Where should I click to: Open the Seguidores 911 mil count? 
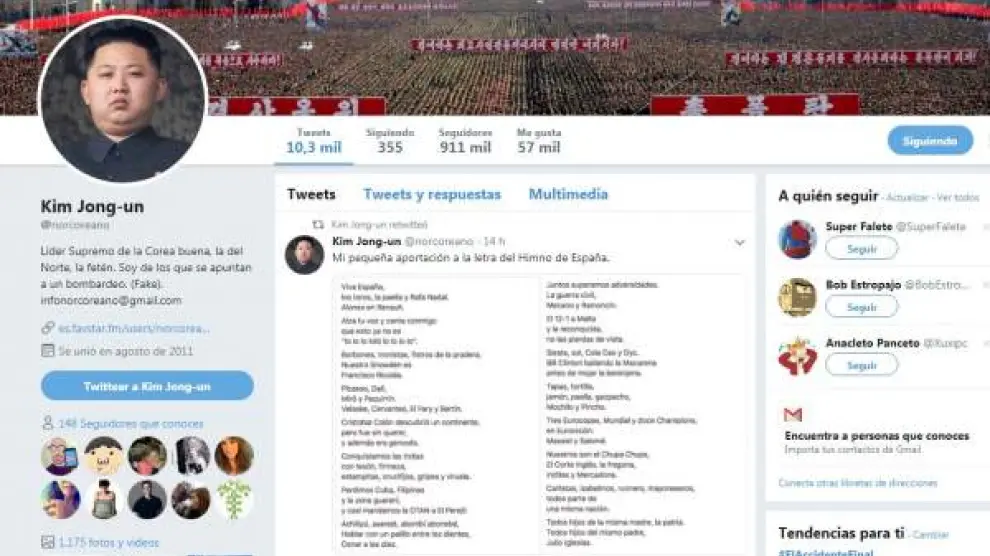(465, 141)
